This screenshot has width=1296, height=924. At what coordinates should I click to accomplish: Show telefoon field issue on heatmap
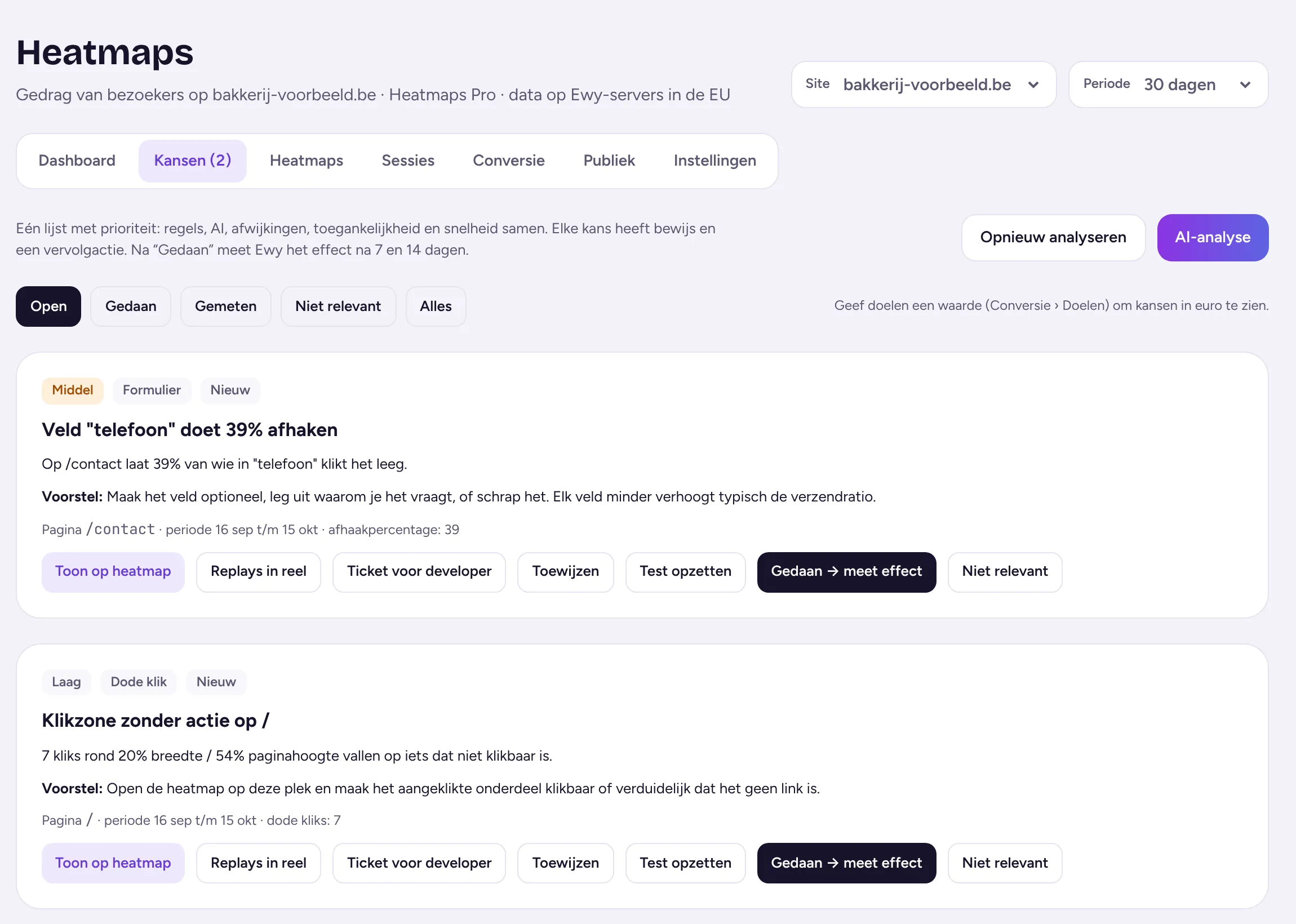pos(113,572)
